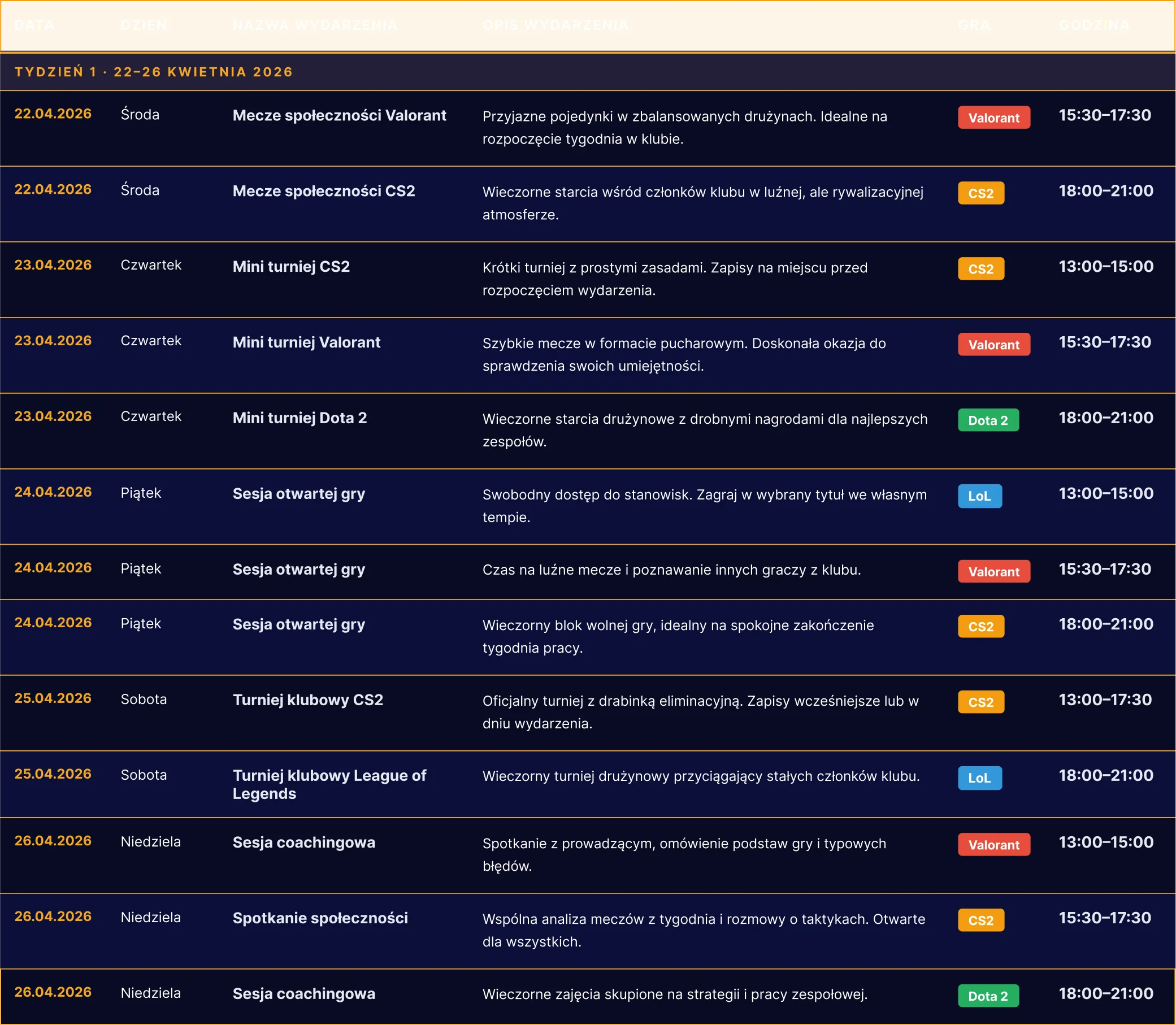The width and height of the screenshot is (1176, 1025).
Task: Open the 'Mecze społeczności CS2' event name
Action: pyautogui.click(x=324, y=191)
